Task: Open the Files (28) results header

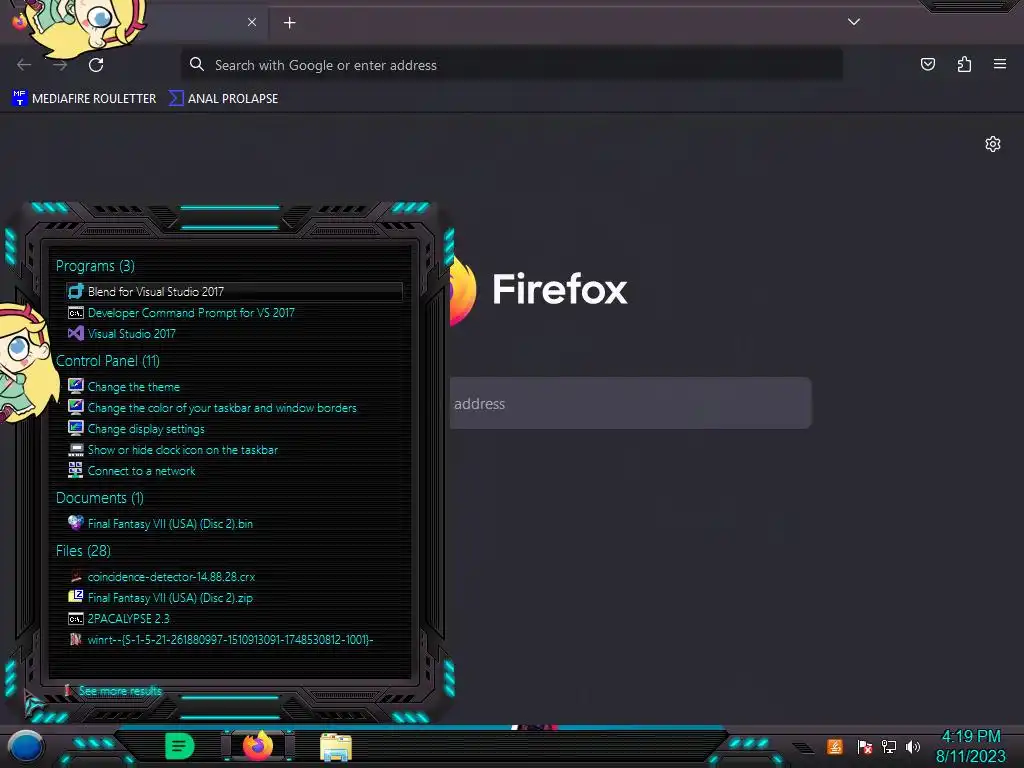Action: (83, 551)
